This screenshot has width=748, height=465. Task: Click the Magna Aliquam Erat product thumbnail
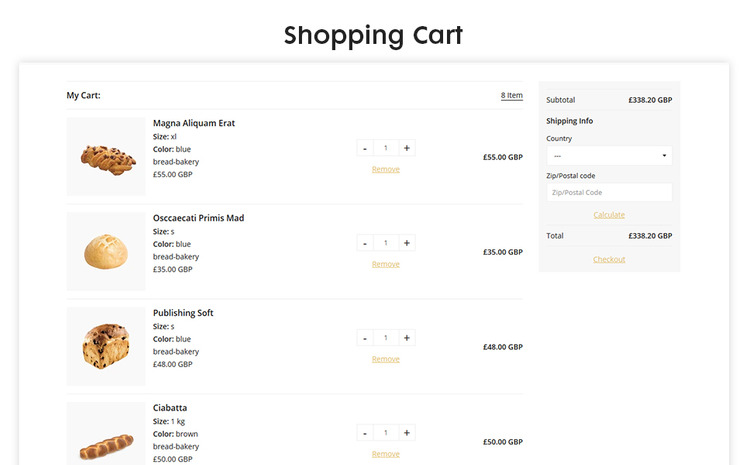click(x=106, y=157)
